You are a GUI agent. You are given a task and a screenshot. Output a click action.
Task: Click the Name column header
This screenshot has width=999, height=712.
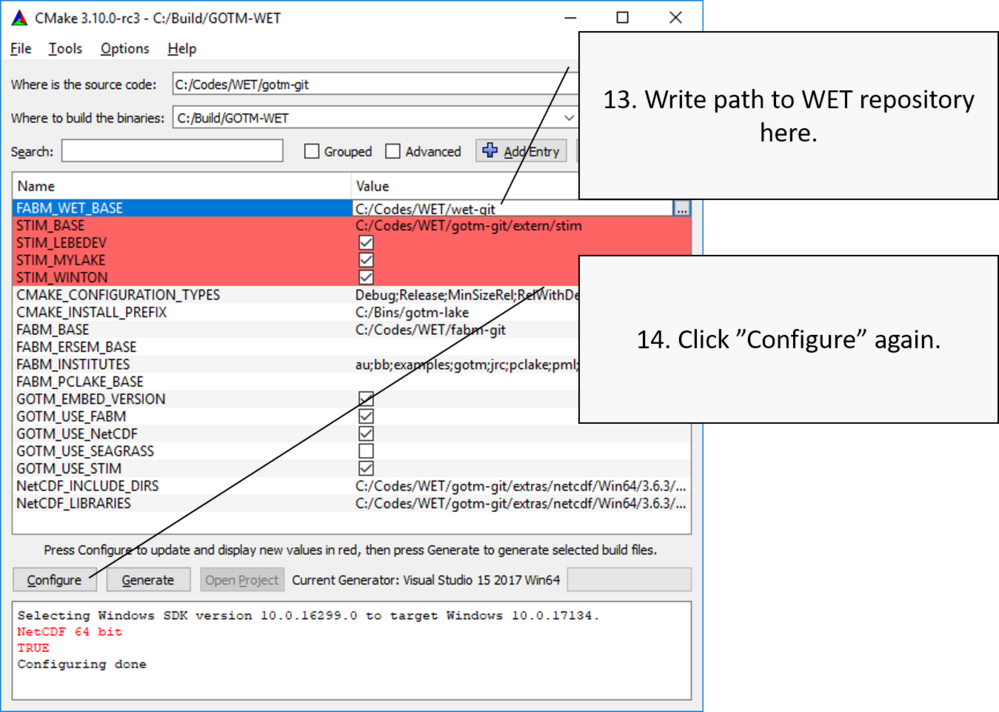[x=181, y=186]
